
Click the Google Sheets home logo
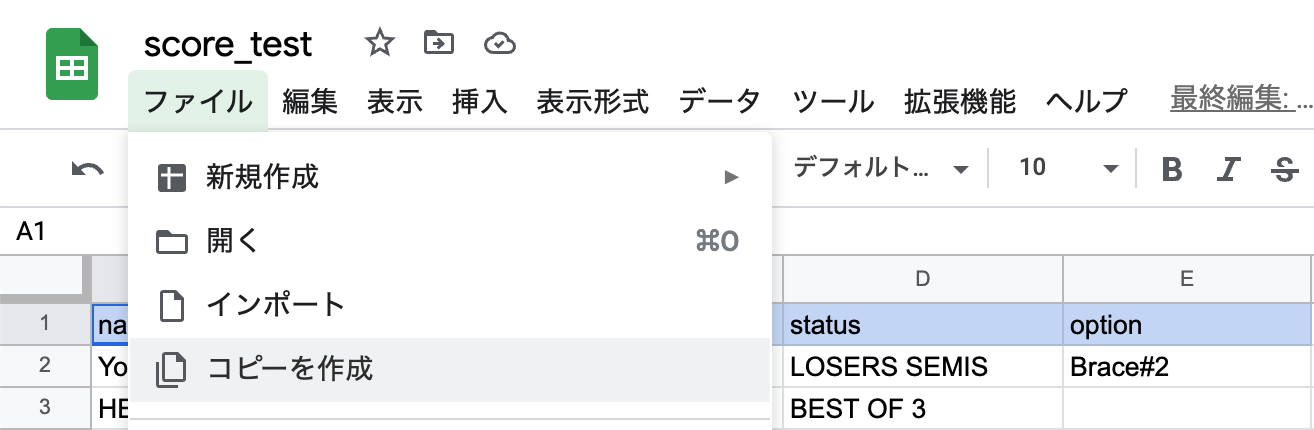(72, 64)
